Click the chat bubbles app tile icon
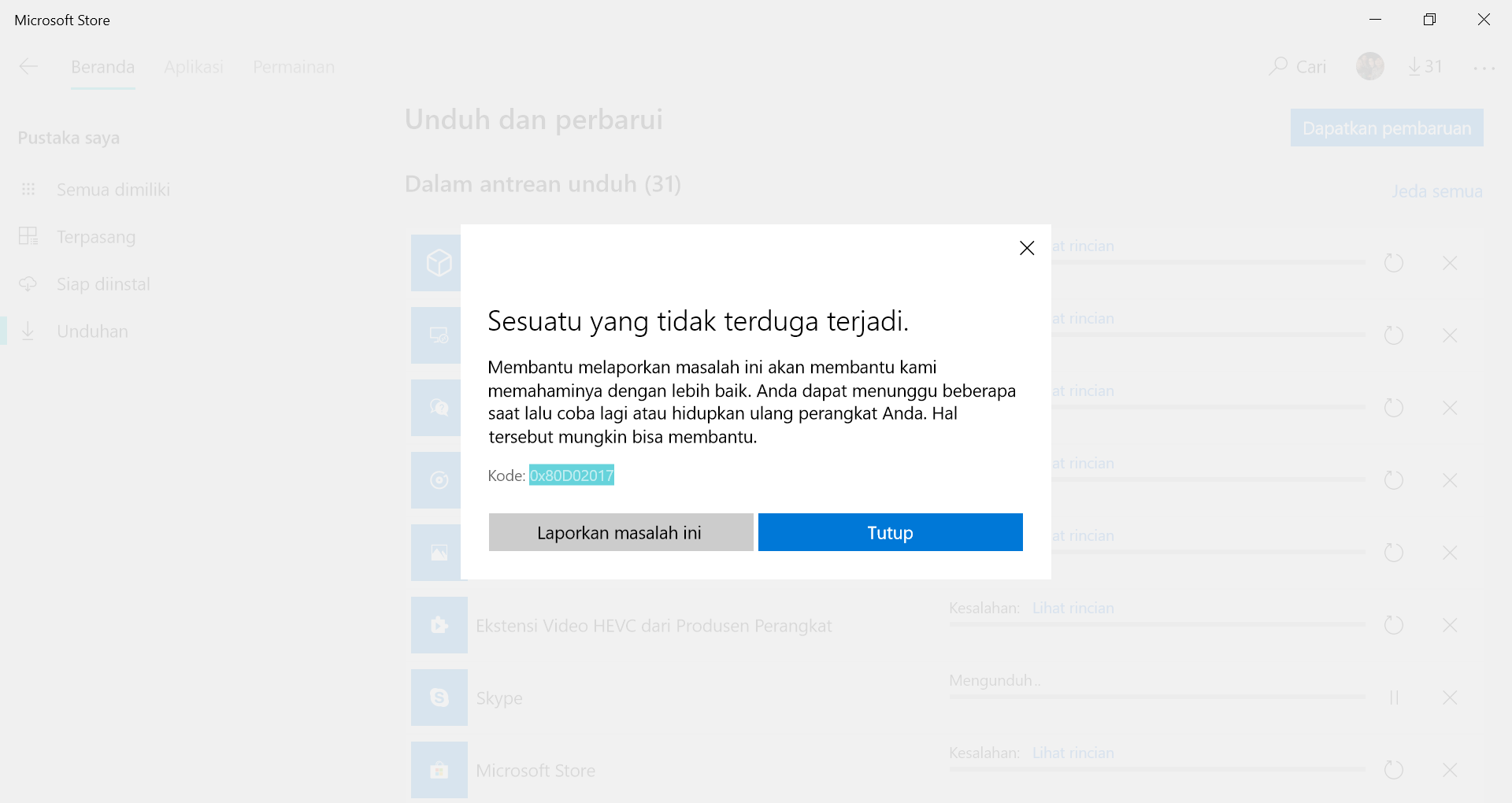 coord(436,408)
